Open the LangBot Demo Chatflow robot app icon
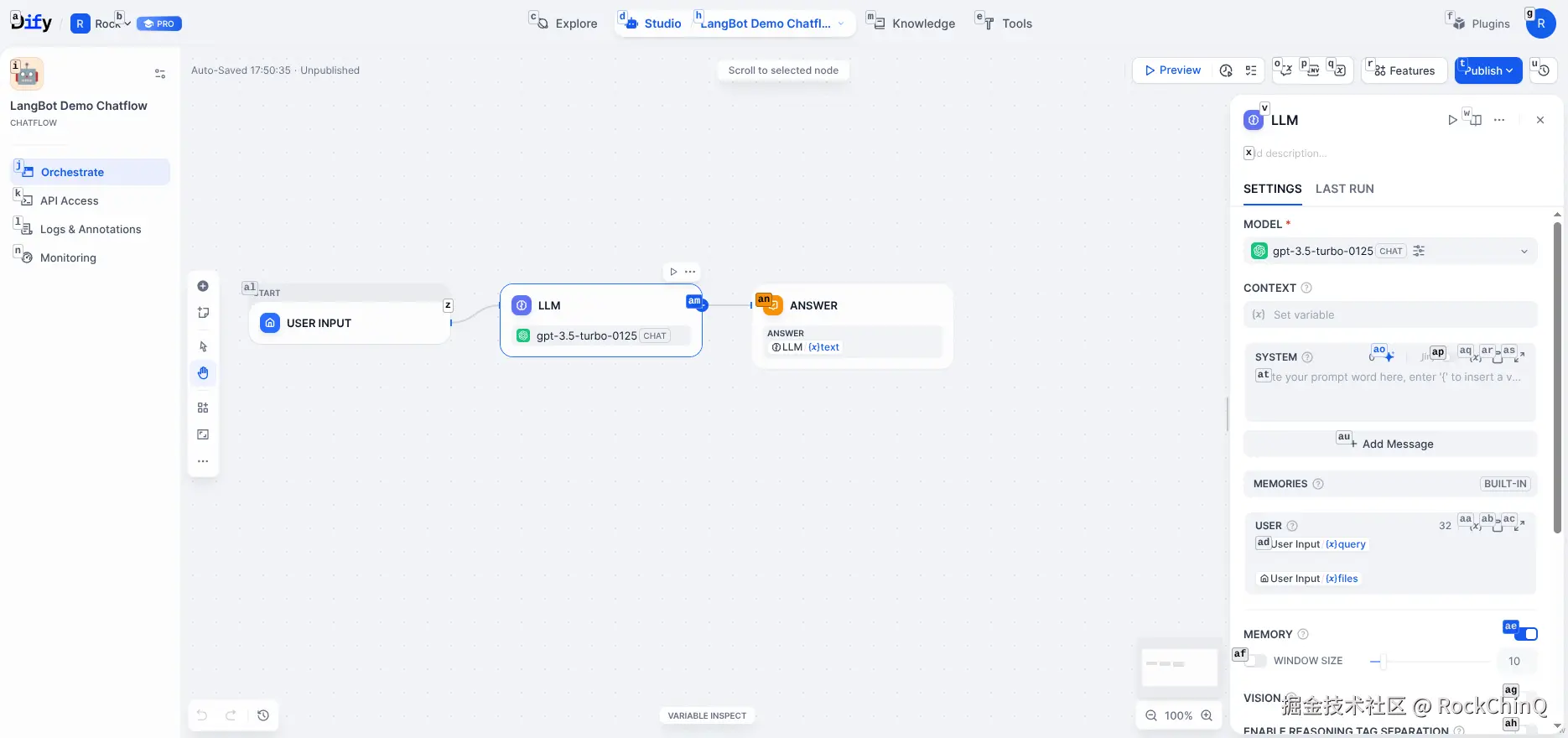 tap(27, 74)
